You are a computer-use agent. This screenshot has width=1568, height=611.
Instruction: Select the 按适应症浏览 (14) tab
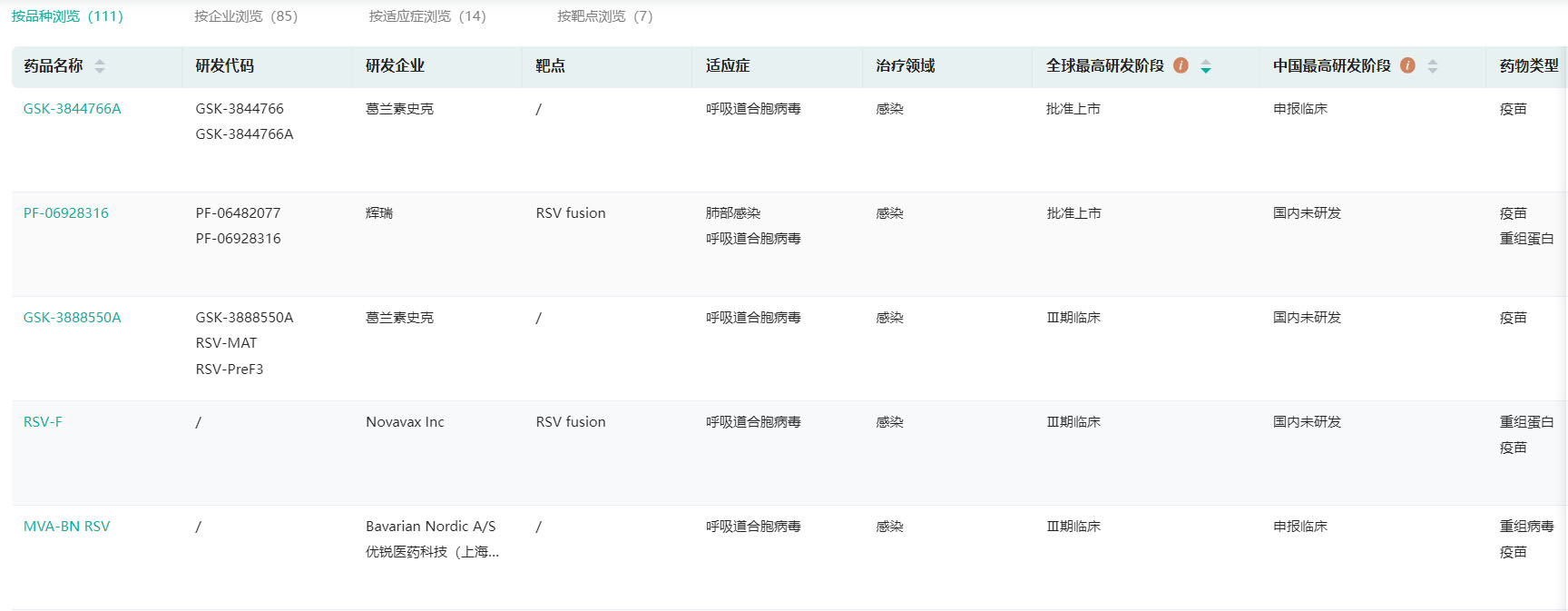[427, 16]
